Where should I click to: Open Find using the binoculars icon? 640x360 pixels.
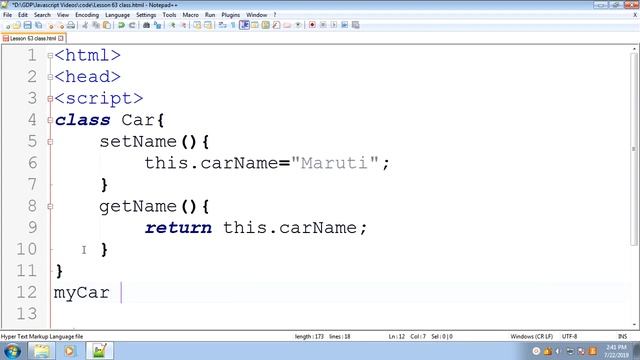pyautogui.click(x=146, y=25)
